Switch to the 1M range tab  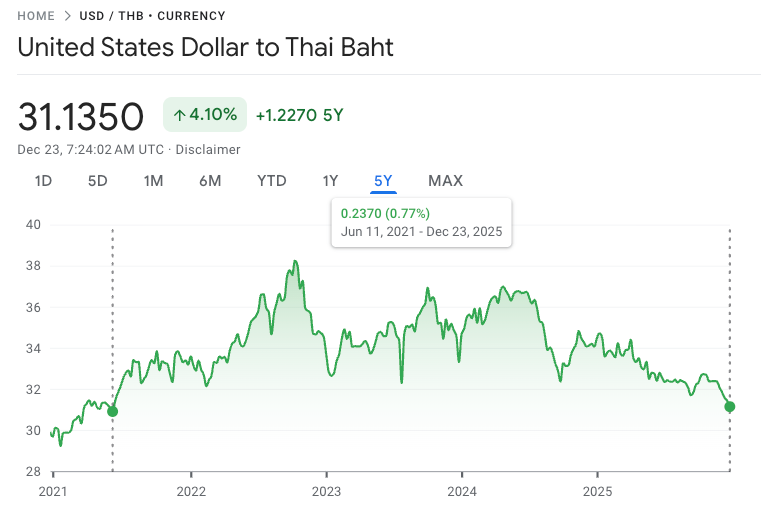pos(153,181)
